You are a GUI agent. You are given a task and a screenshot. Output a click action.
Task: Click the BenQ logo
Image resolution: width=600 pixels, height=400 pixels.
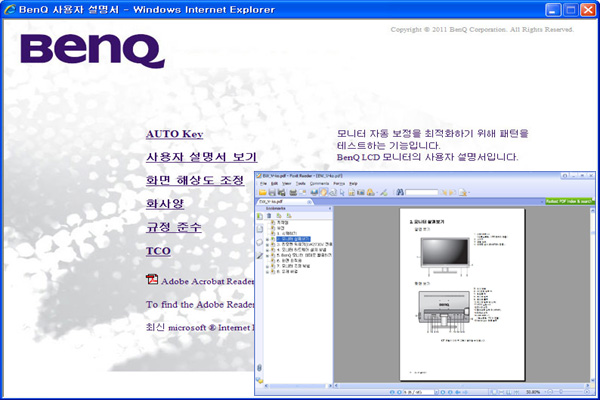coord(93,51)
